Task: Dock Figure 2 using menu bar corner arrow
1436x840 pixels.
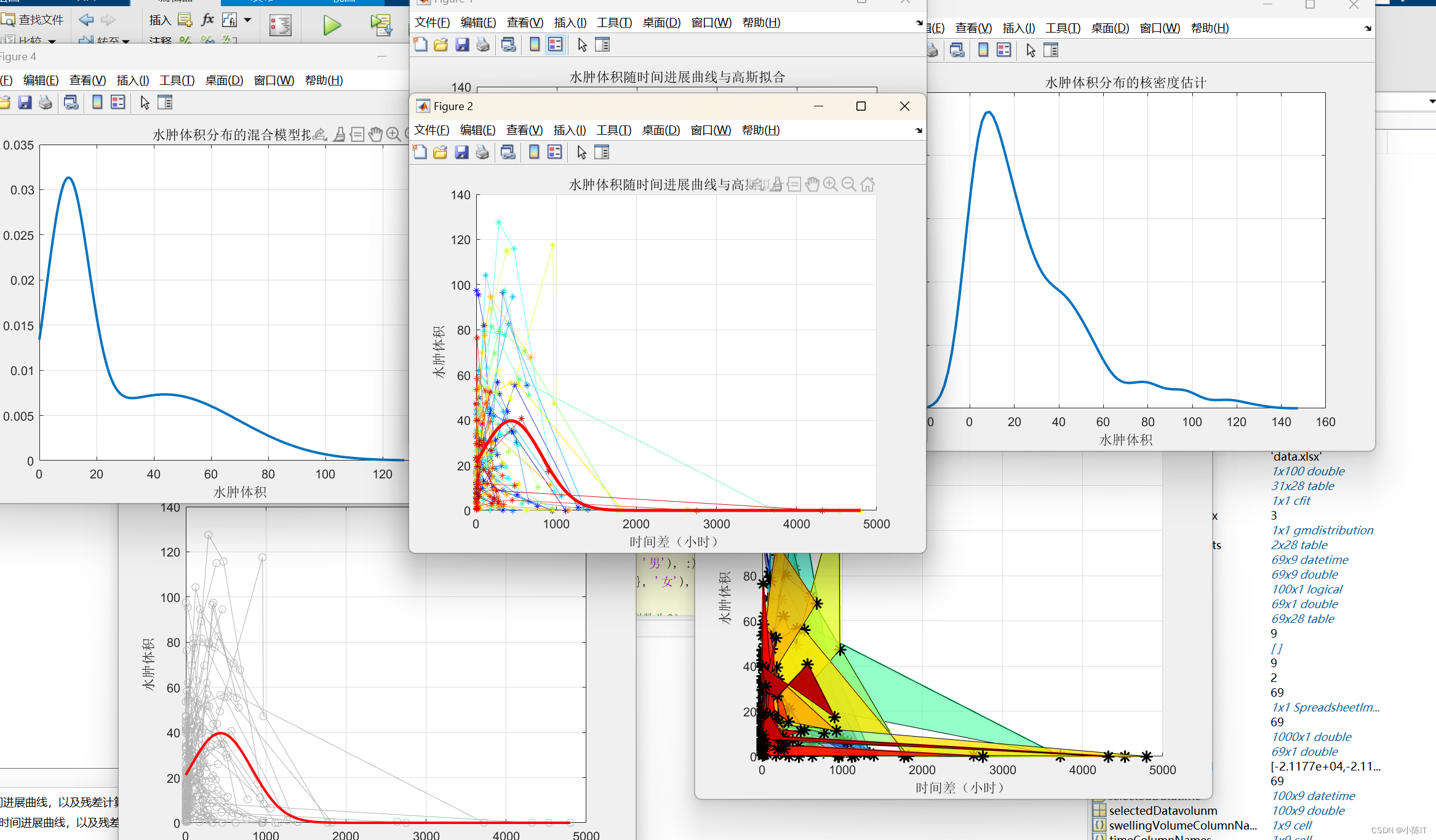Action: coord(919,130)
